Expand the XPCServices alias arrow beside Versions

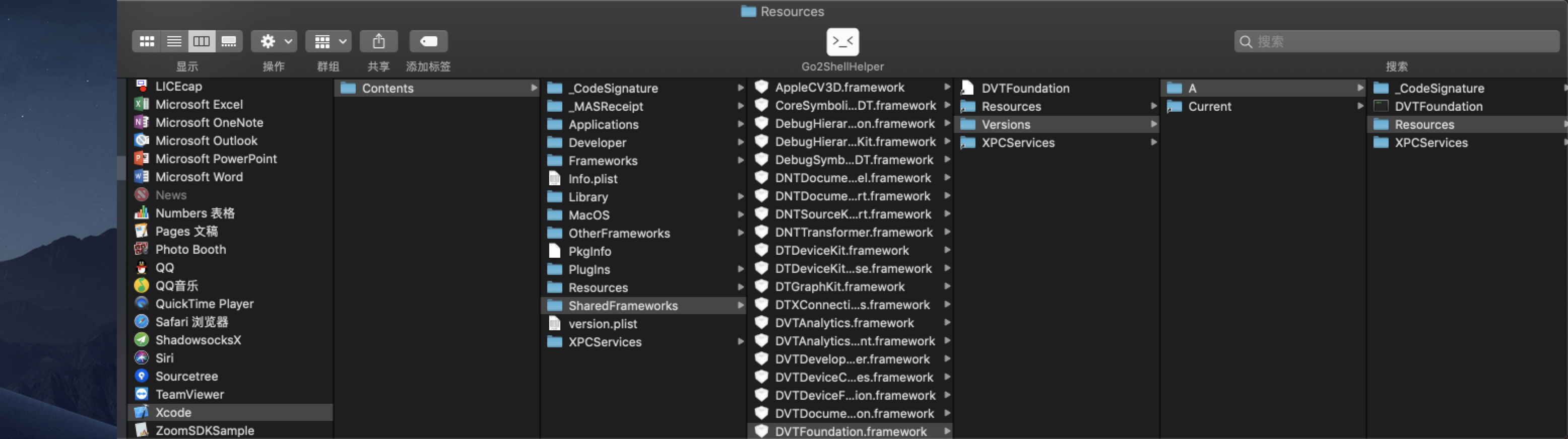tap(1153, 142)
